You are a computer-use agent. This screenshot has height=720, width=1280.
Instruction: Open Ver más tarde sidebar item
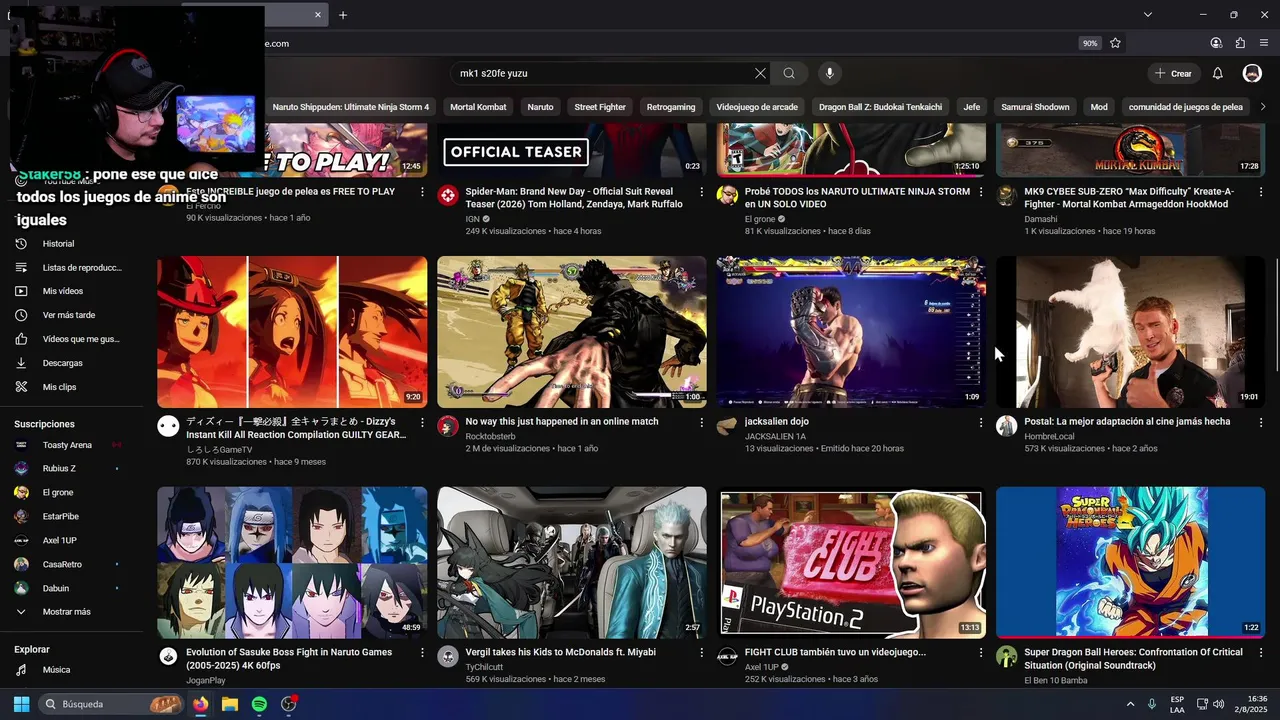(70, 315)
